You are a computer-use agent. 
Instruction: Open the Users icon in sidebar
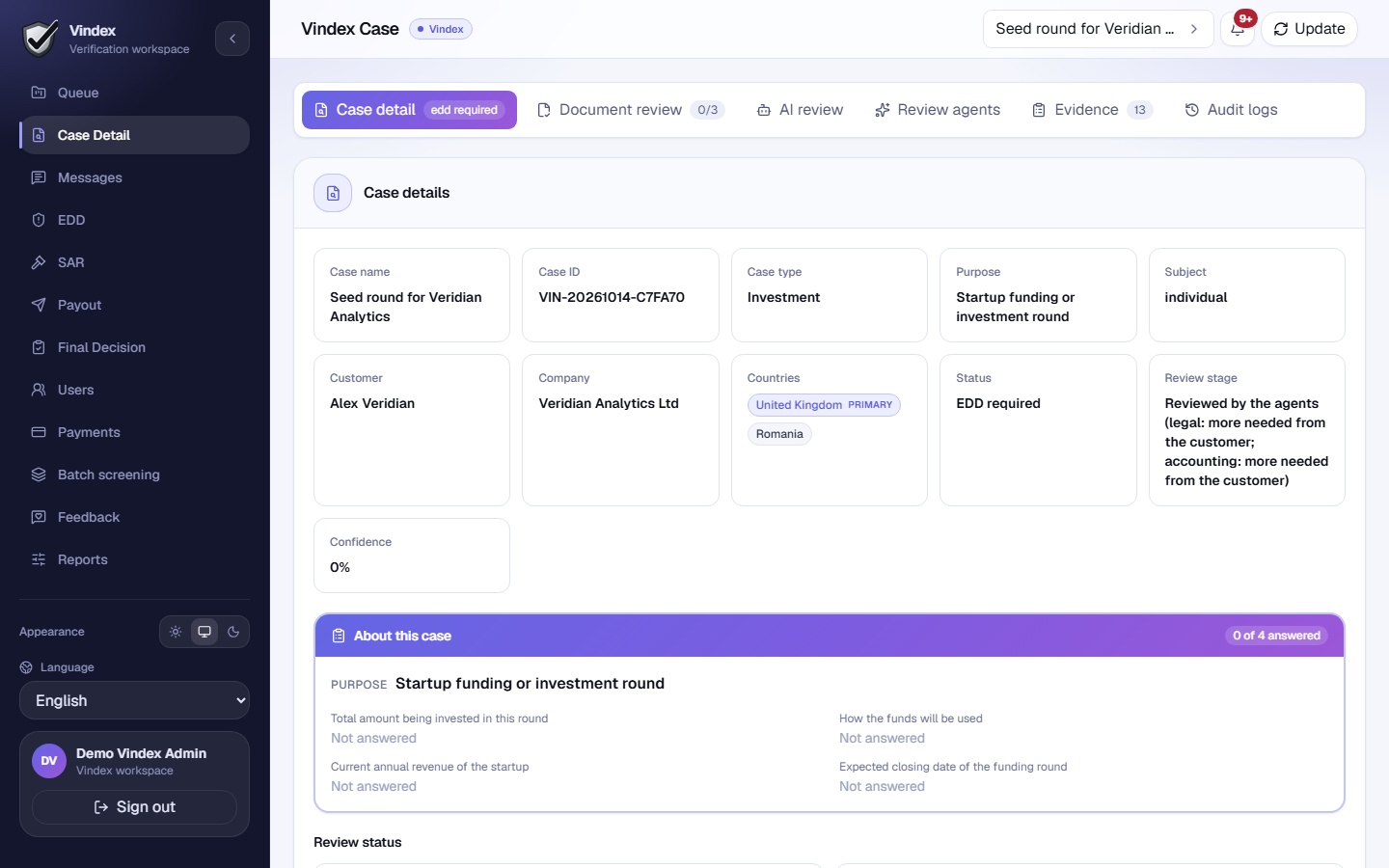39,390
